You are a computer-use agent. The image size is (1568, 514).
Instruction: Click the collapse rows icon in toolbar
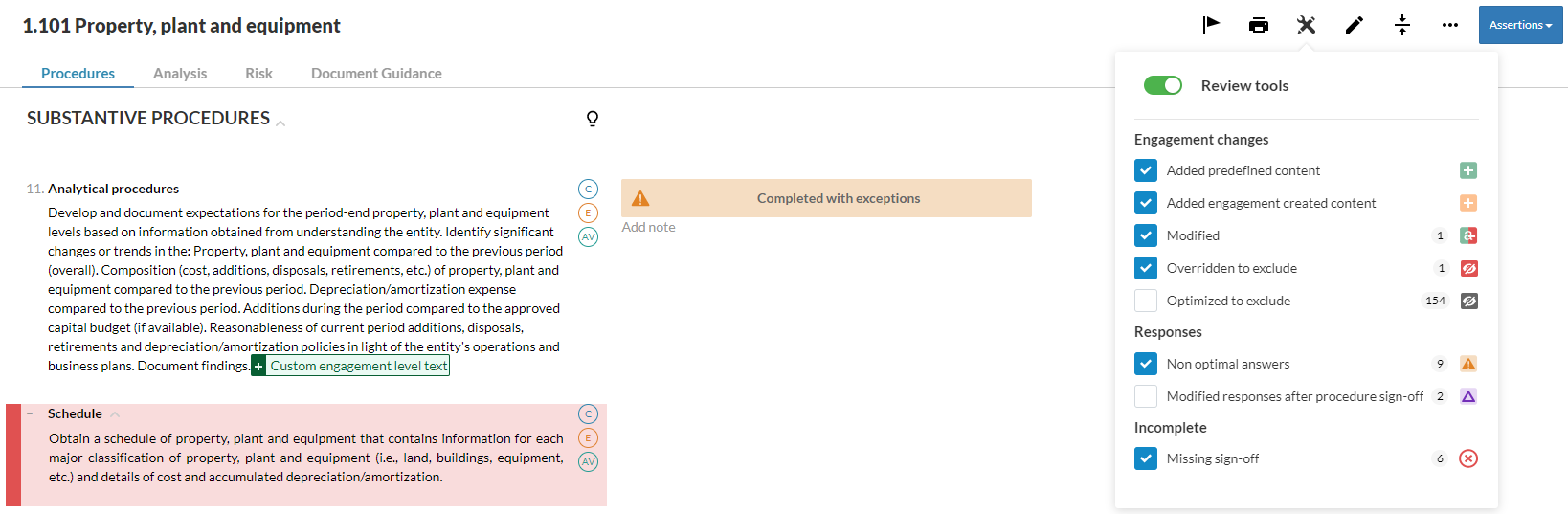1402,25
